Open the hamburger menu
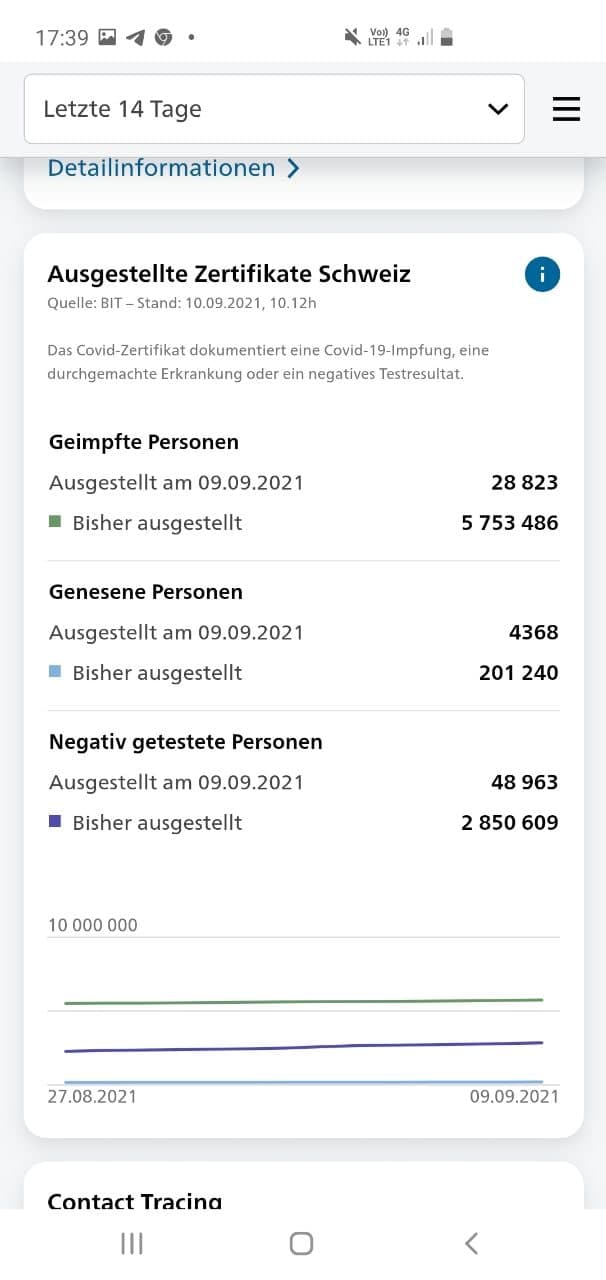 click(x=566, y=109)
